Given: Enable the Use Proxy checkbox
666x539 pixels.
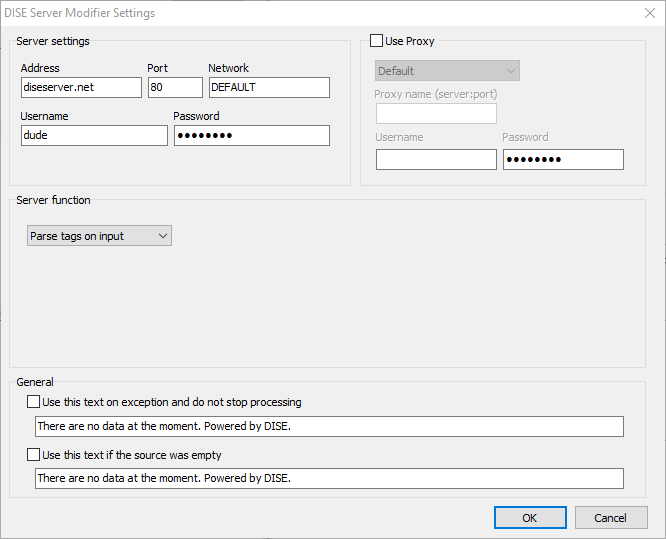Looking at the screenshot, I should (376, 41).
